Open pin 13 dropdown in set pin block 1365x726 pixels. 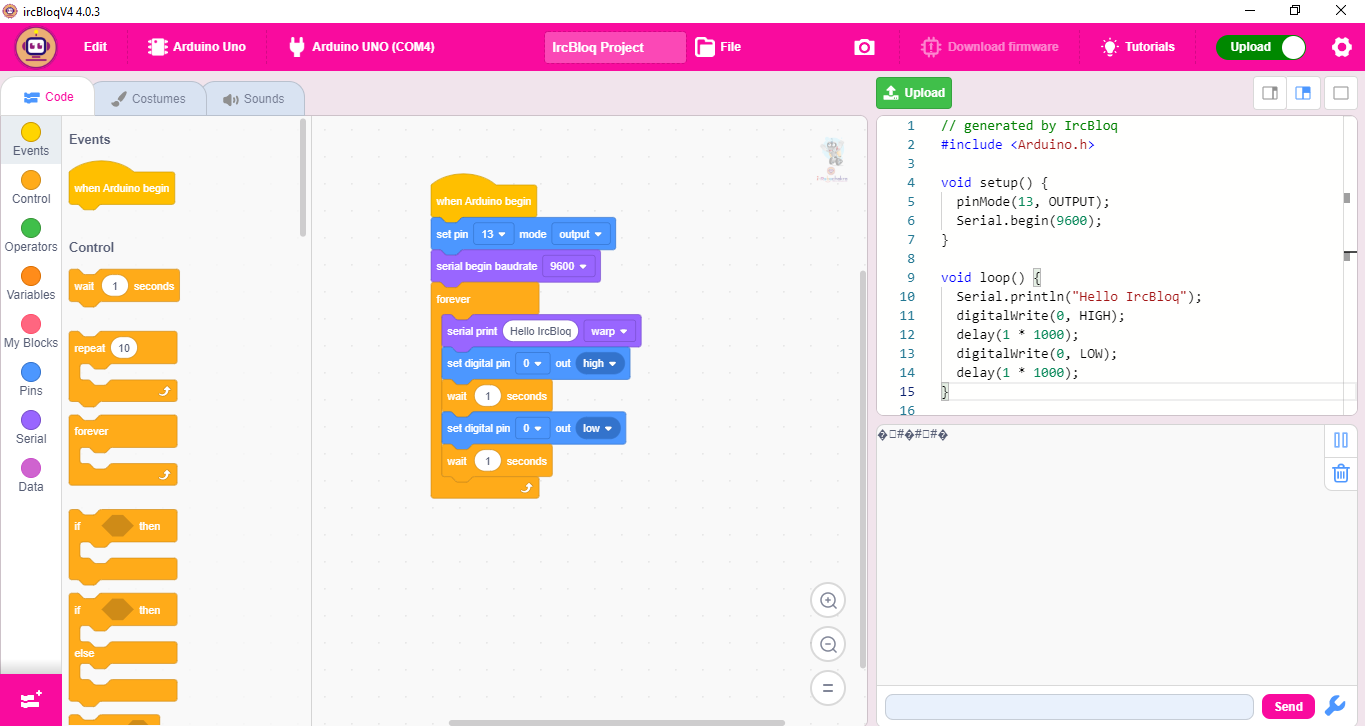[x=494, y=234]
